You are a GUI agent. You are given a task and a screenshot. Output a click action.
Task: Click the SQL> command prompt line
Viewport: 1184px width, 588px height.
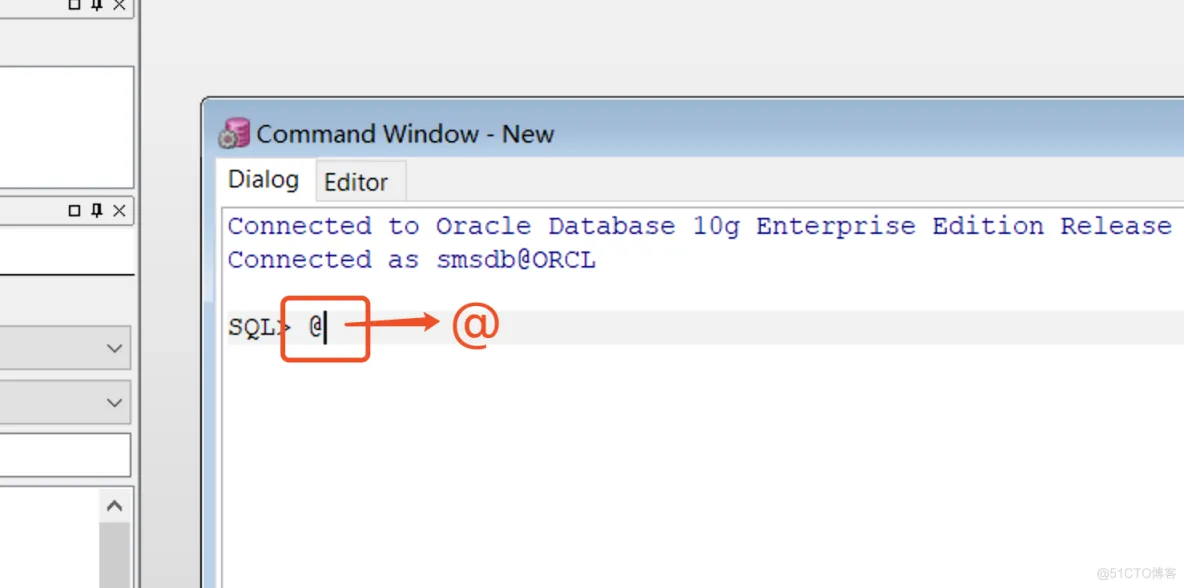pos(700,327)
